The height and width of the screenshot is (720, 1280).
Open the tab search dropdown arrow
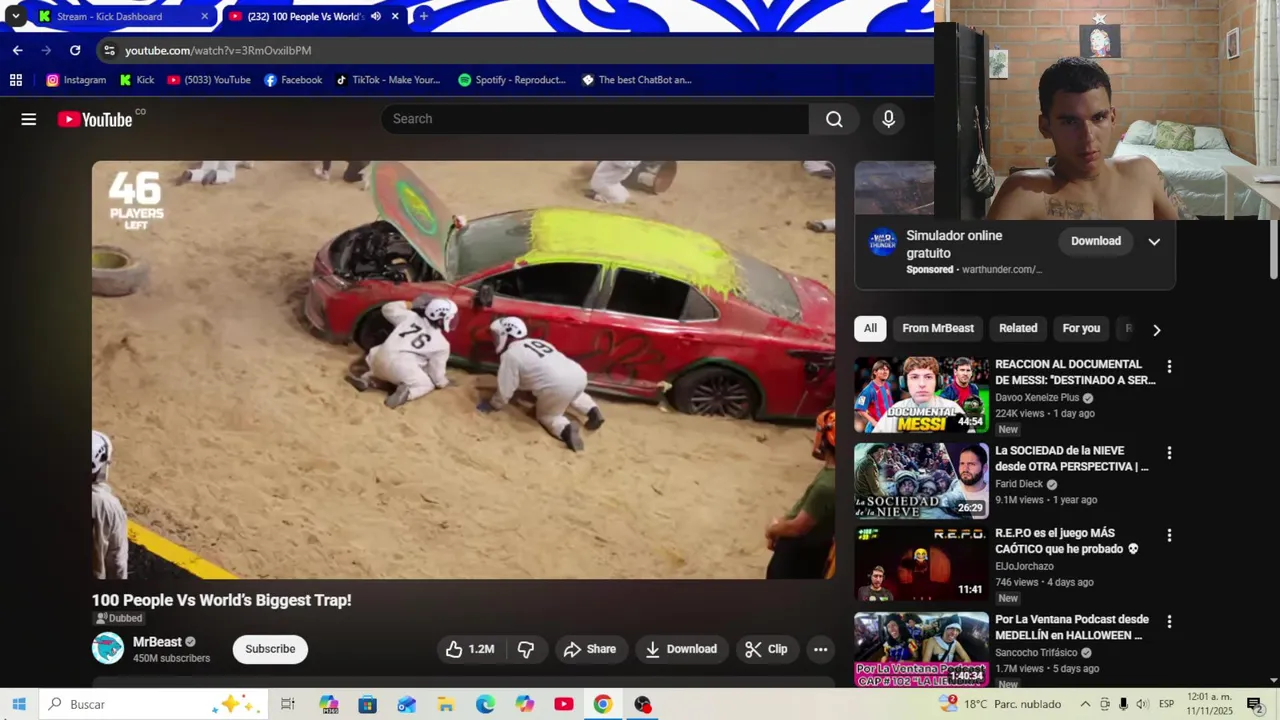[15, 16]
